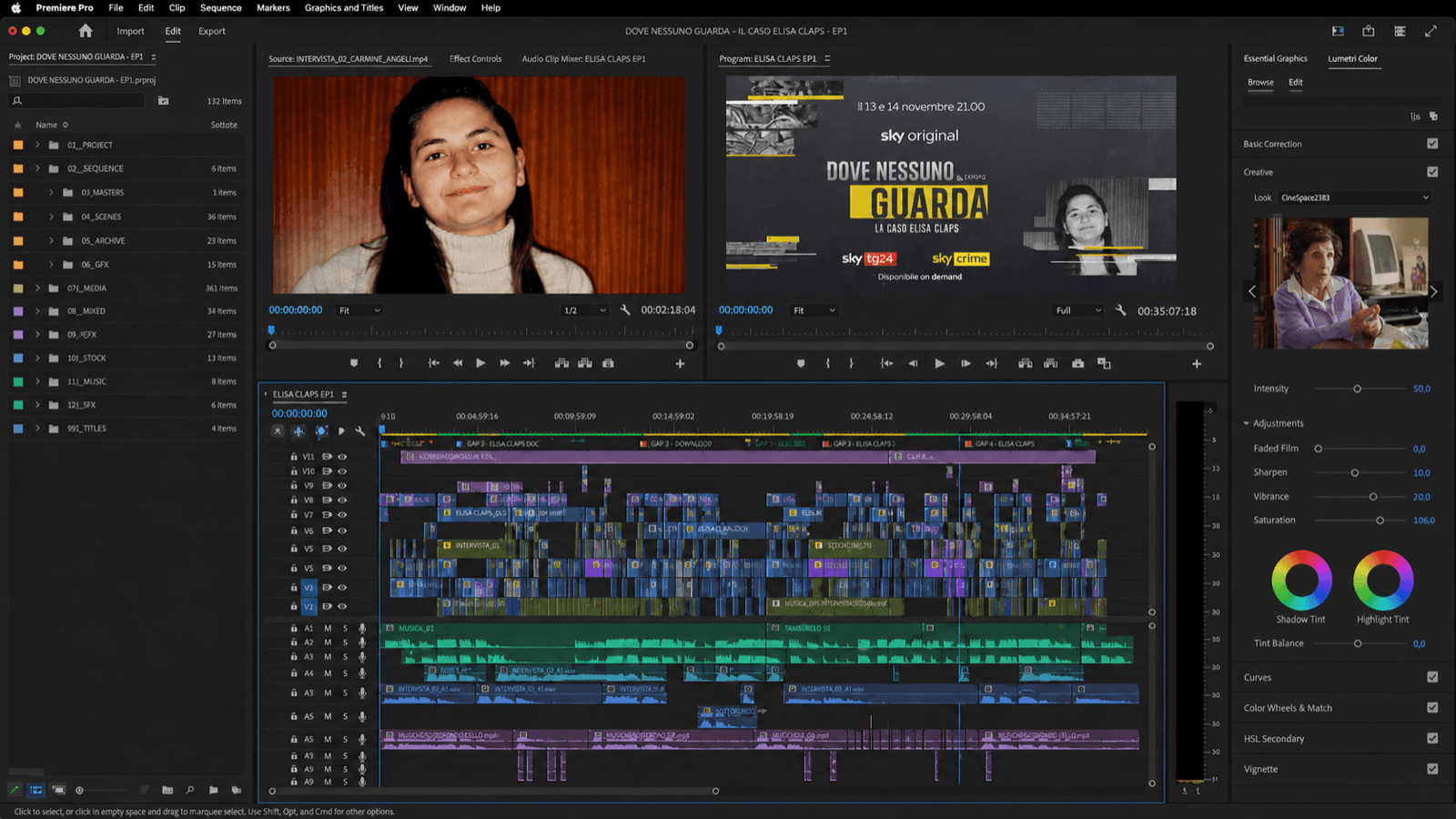Open the Sequence menu
Image resolution: width=1456 pixels, height=819 pixels.
pos(221,7)
